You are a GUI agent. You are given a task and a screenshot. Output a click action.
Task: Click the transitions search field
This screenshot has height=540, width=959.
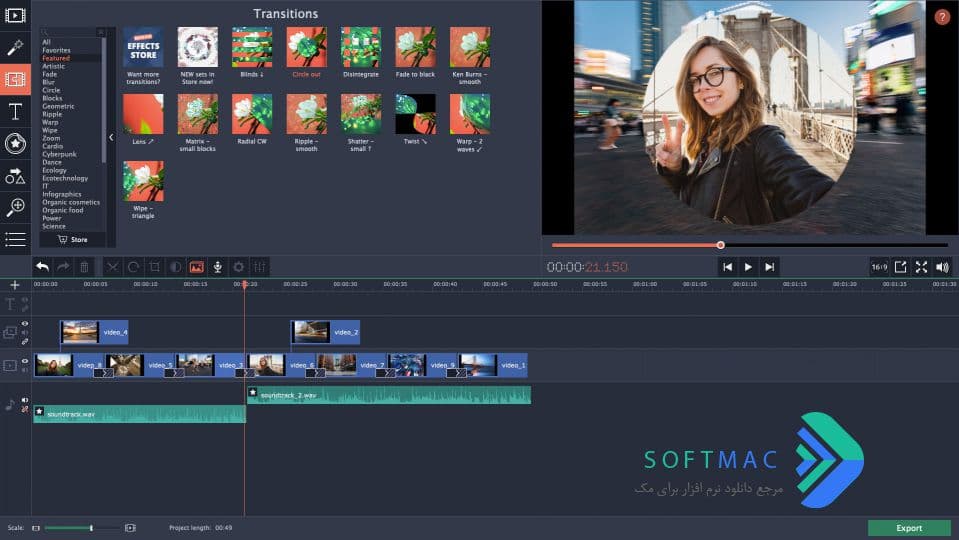point(72,32)
